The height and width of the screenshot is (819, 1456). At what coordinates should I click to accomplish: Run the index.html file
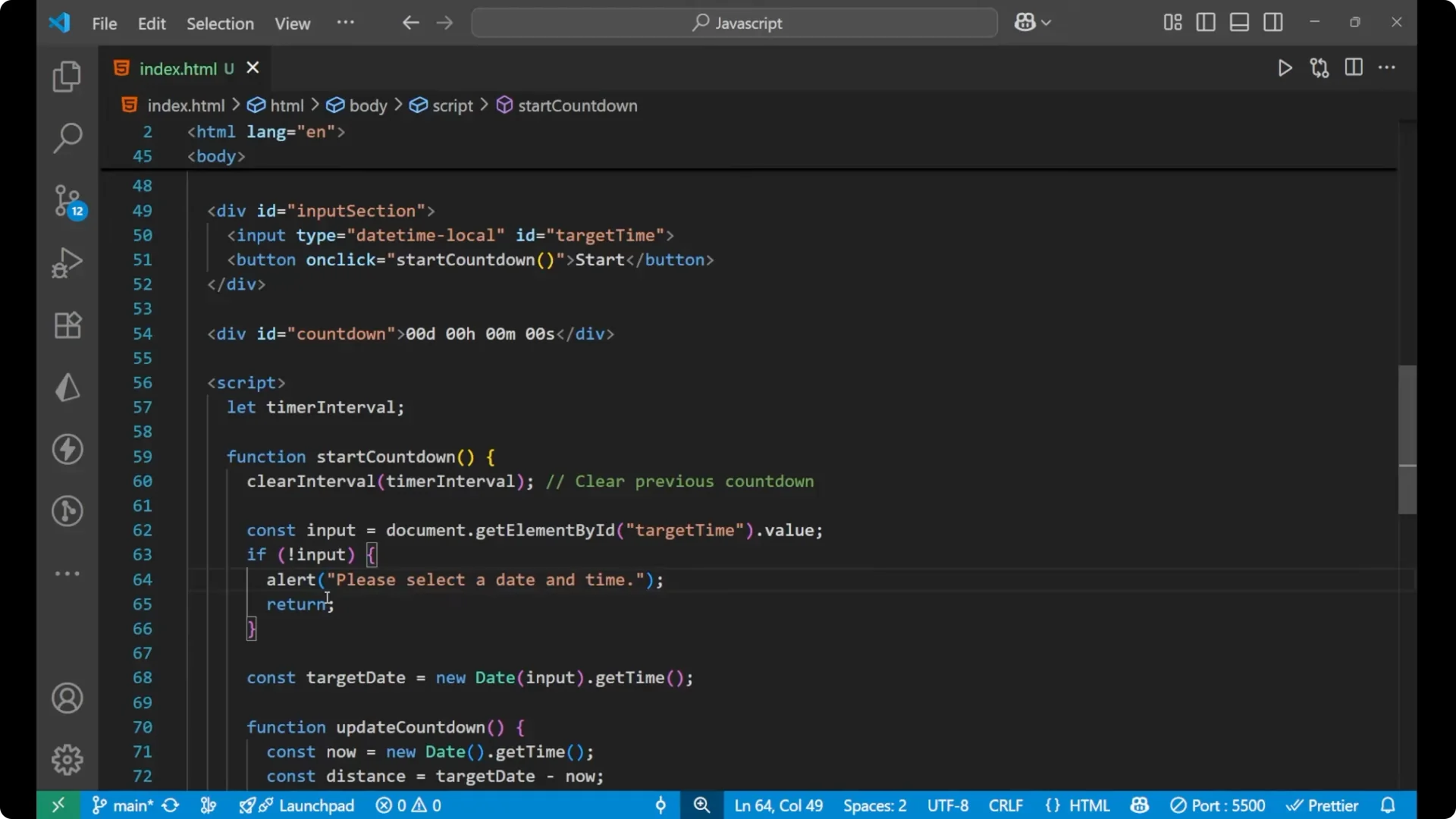pyautogui.click(x=1285, y=67)
